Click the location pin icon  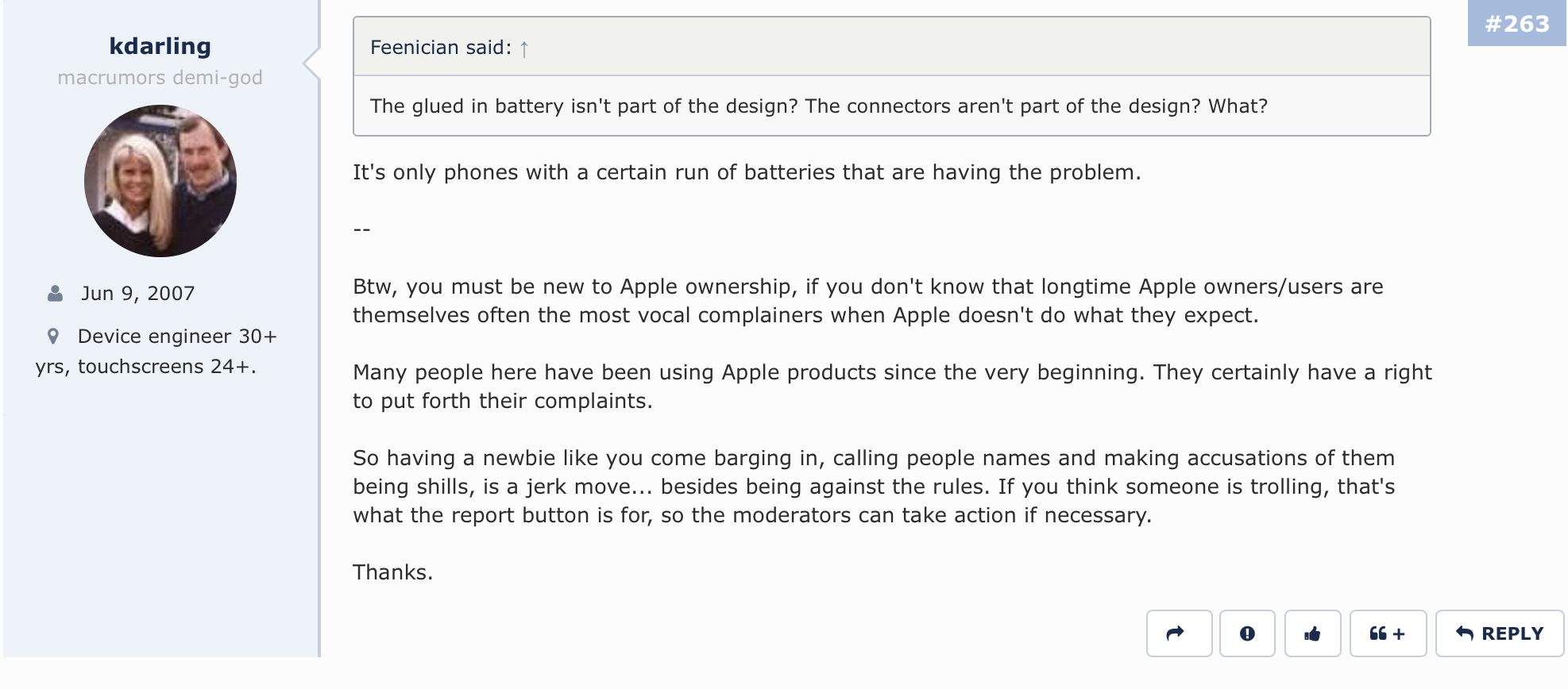click(x=53, y=337)
